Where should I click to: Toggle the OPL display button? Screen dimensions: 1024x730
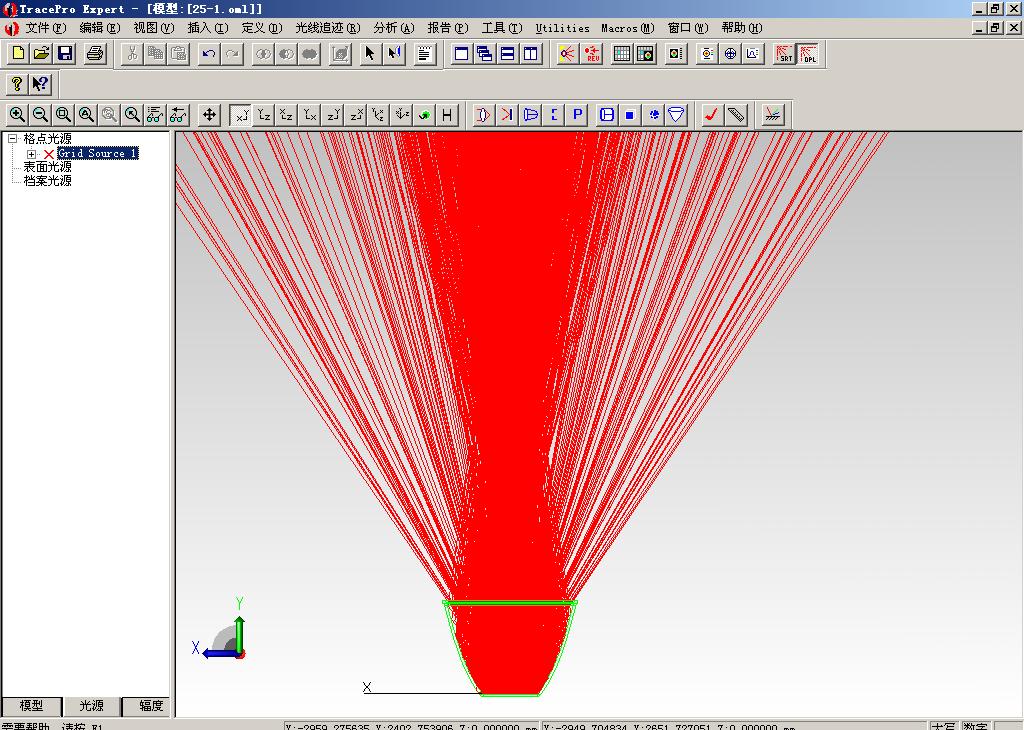click(808, 54)
